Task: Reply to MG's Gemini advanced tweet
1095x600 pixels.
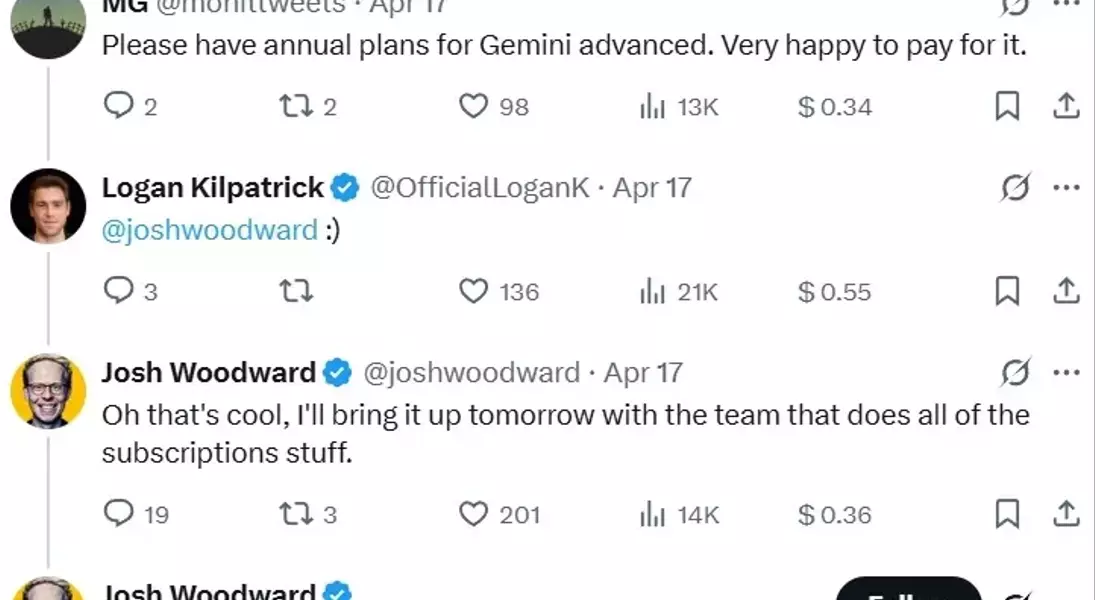Action: click(119, 106)
